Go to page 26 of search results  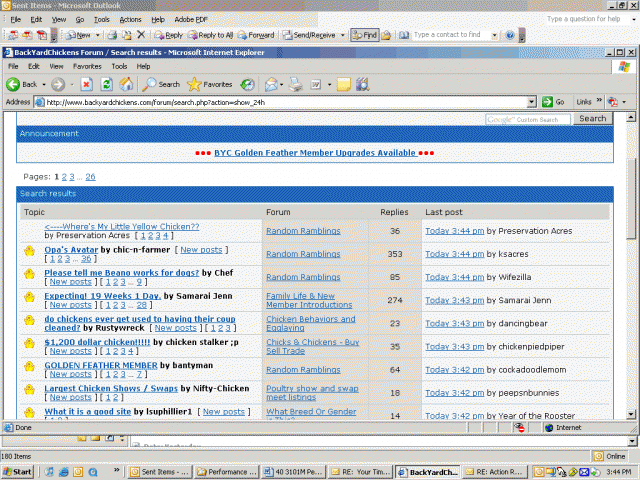click(x=90, y=176)
